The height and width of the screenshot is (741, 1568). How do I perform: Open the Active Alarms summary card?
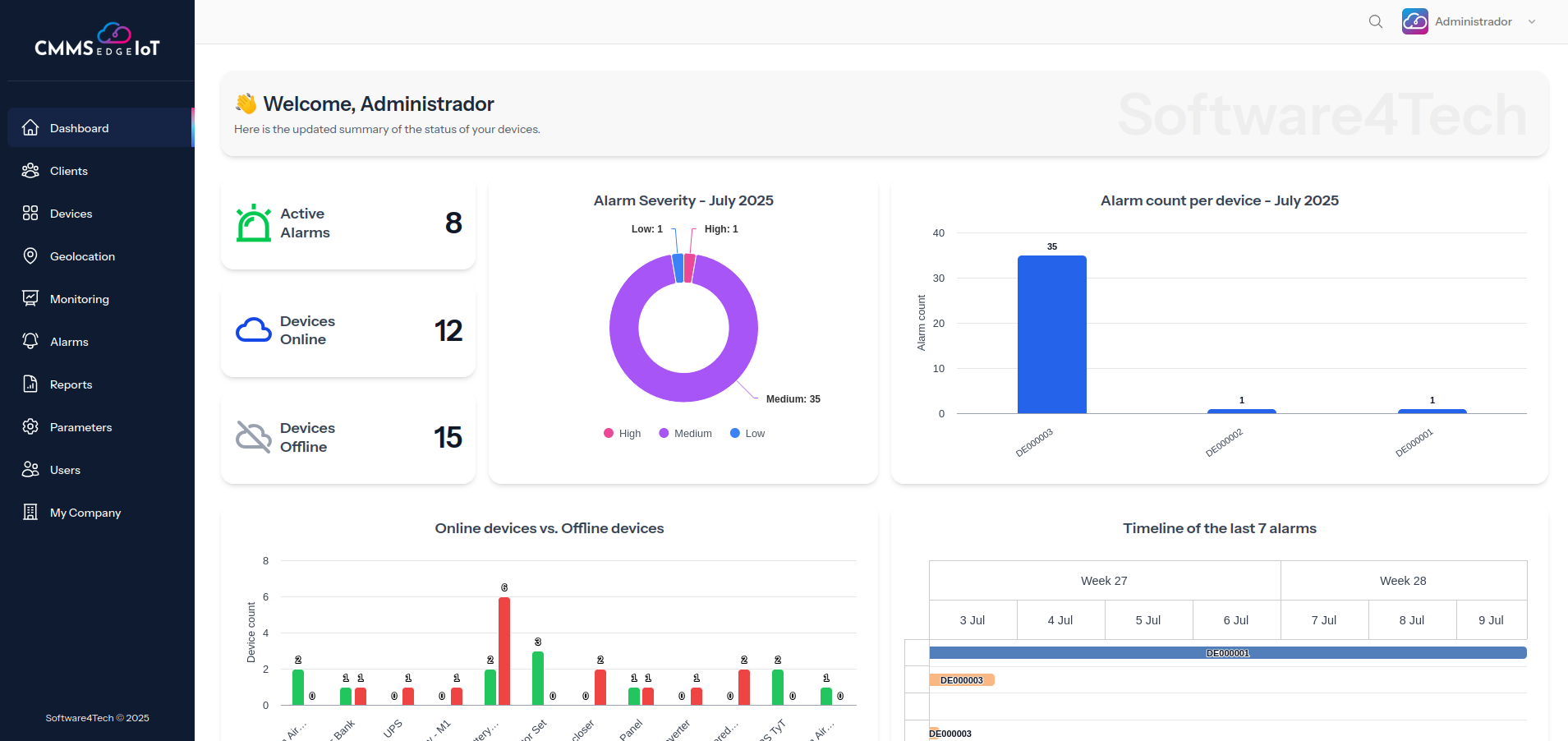point(348,223)
